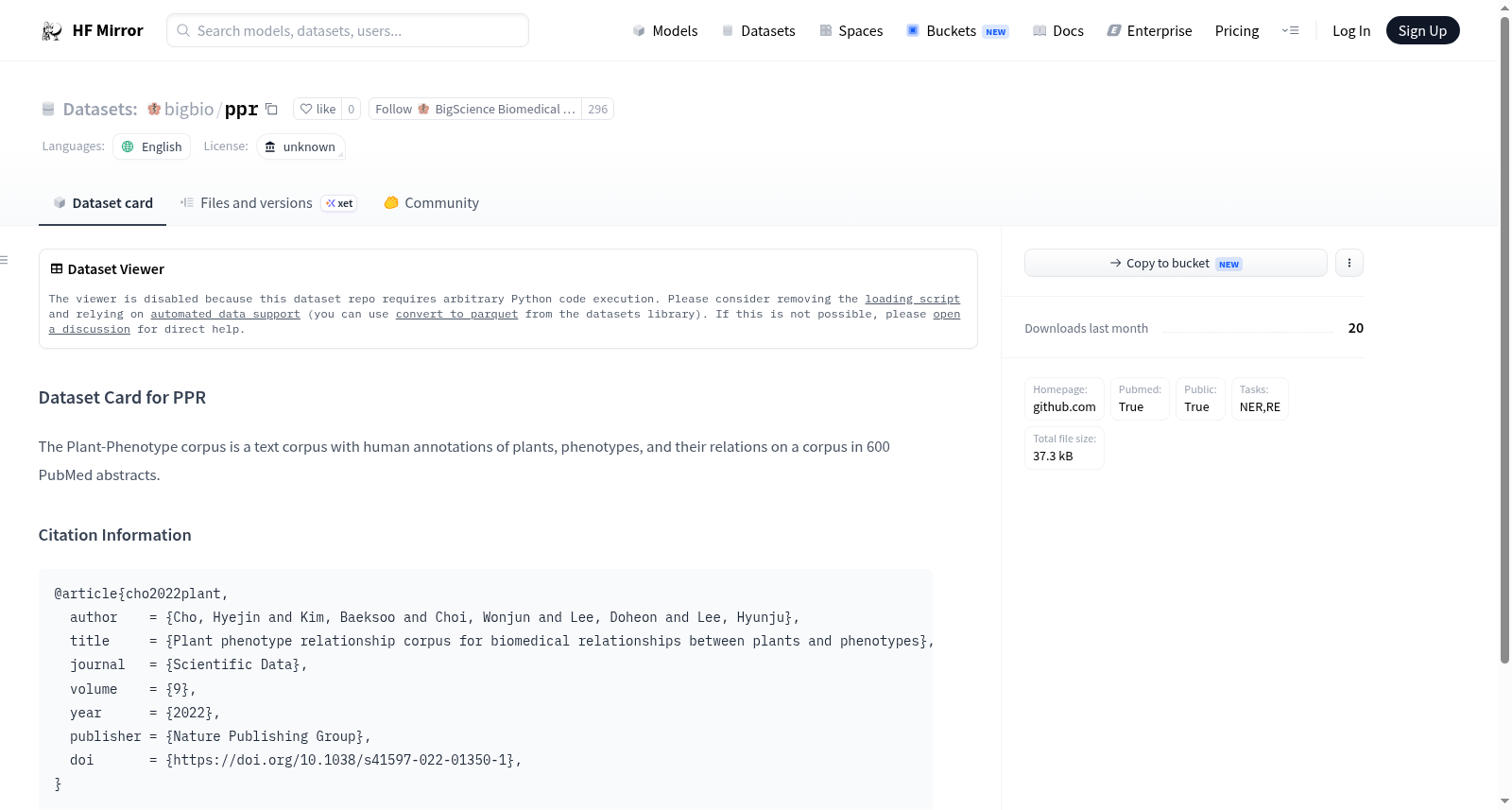Click the ppr dataset name
The width and height of the screenshot is (1512, 810).
pos(241,109)
